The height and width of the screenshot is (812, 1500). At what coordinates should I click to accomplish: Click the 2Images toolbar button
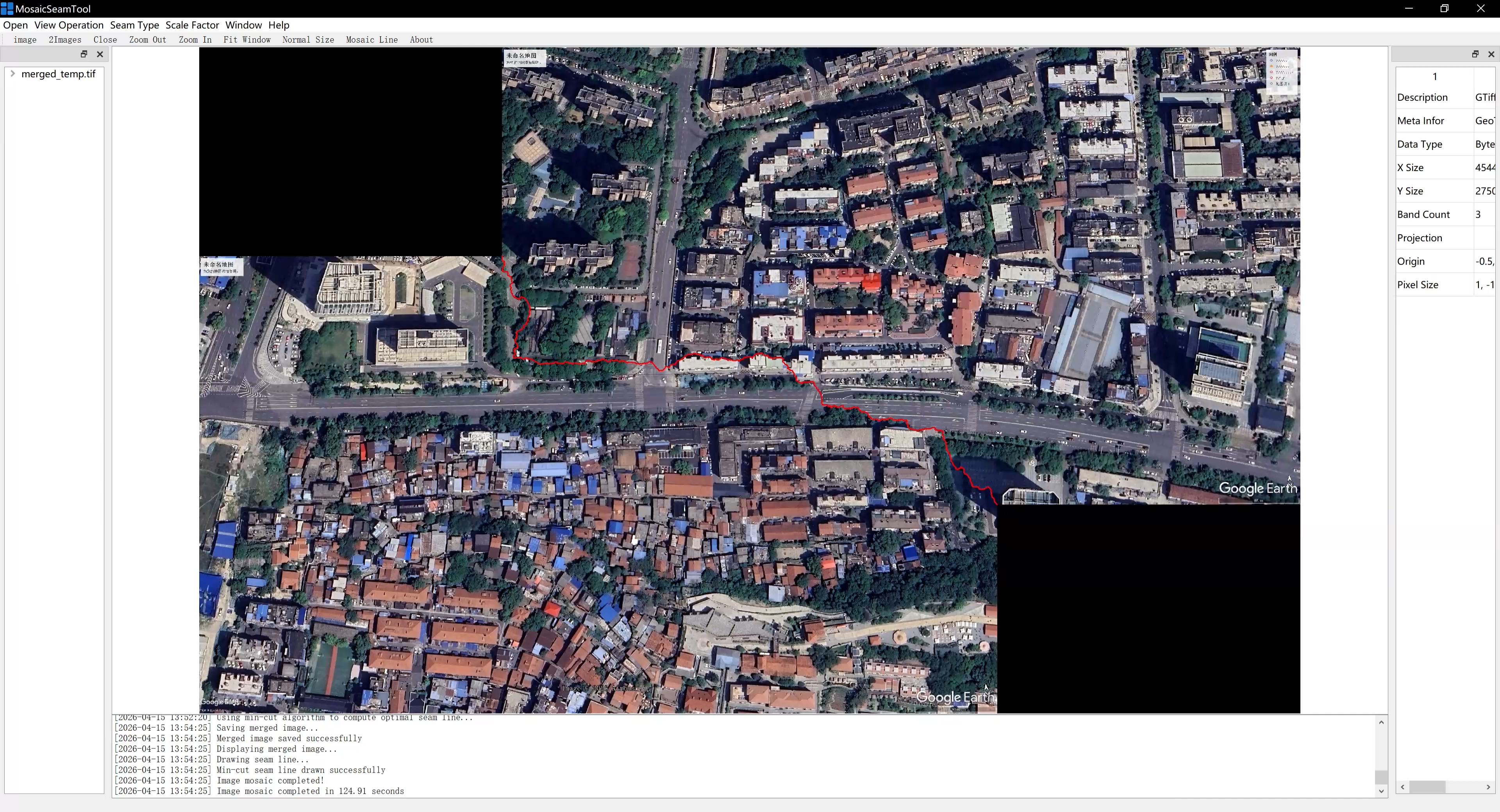pos(64,40)
